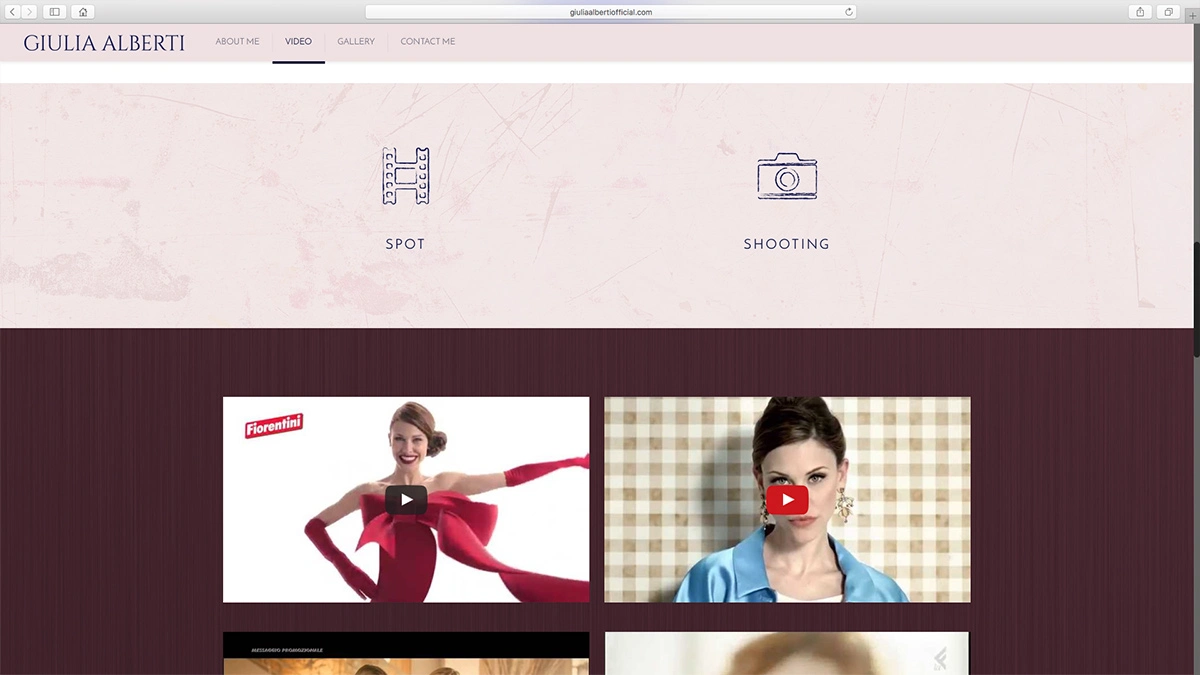Show the Safari sidebar
The height and width of the screenshot is (675, 1200).
pyautogui.click(x=54, y=12)
